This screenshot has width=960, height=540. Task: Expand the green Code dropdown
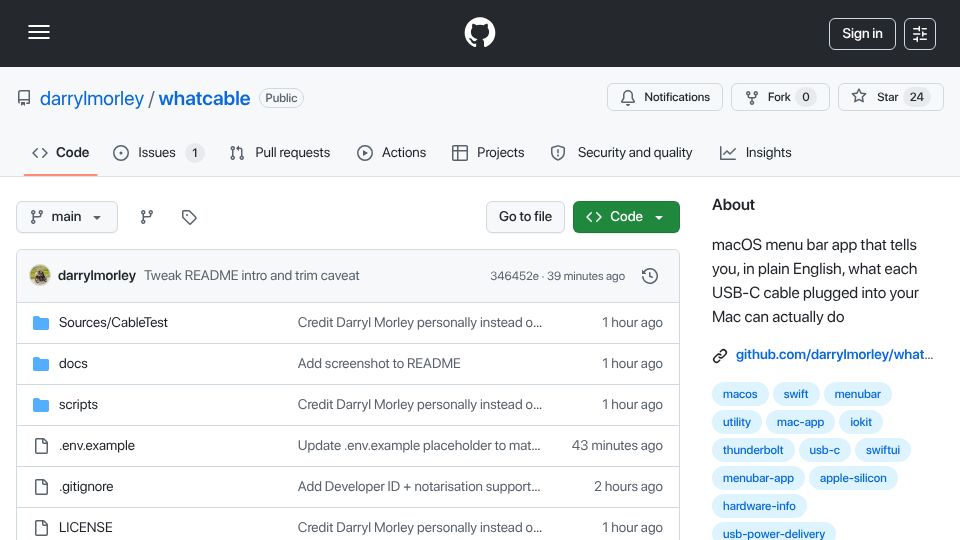(626, 217)
